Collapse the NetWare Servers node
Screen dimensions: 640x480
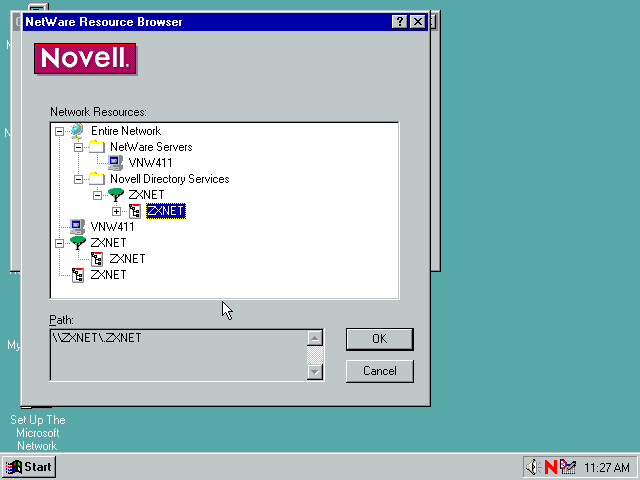coord(78,147)
